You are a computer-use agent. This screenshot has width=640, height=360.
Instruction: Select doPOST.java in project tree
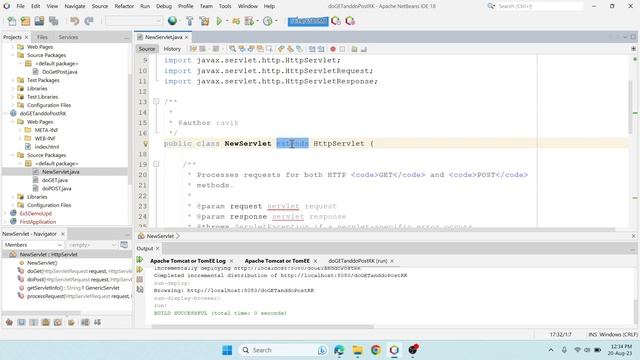point(57,189)
